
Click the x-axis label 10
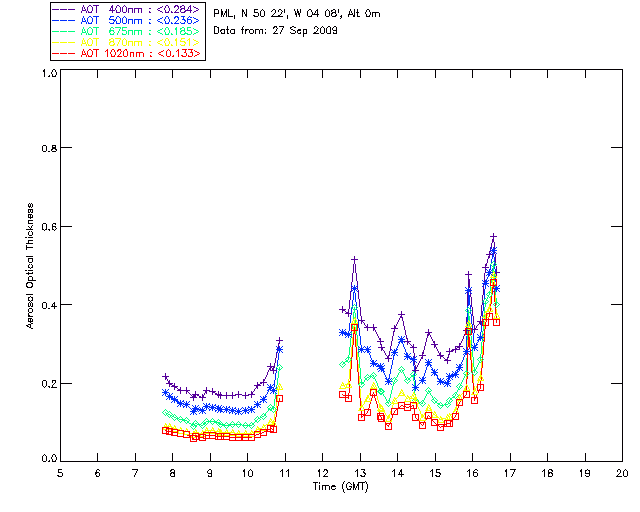247,473
